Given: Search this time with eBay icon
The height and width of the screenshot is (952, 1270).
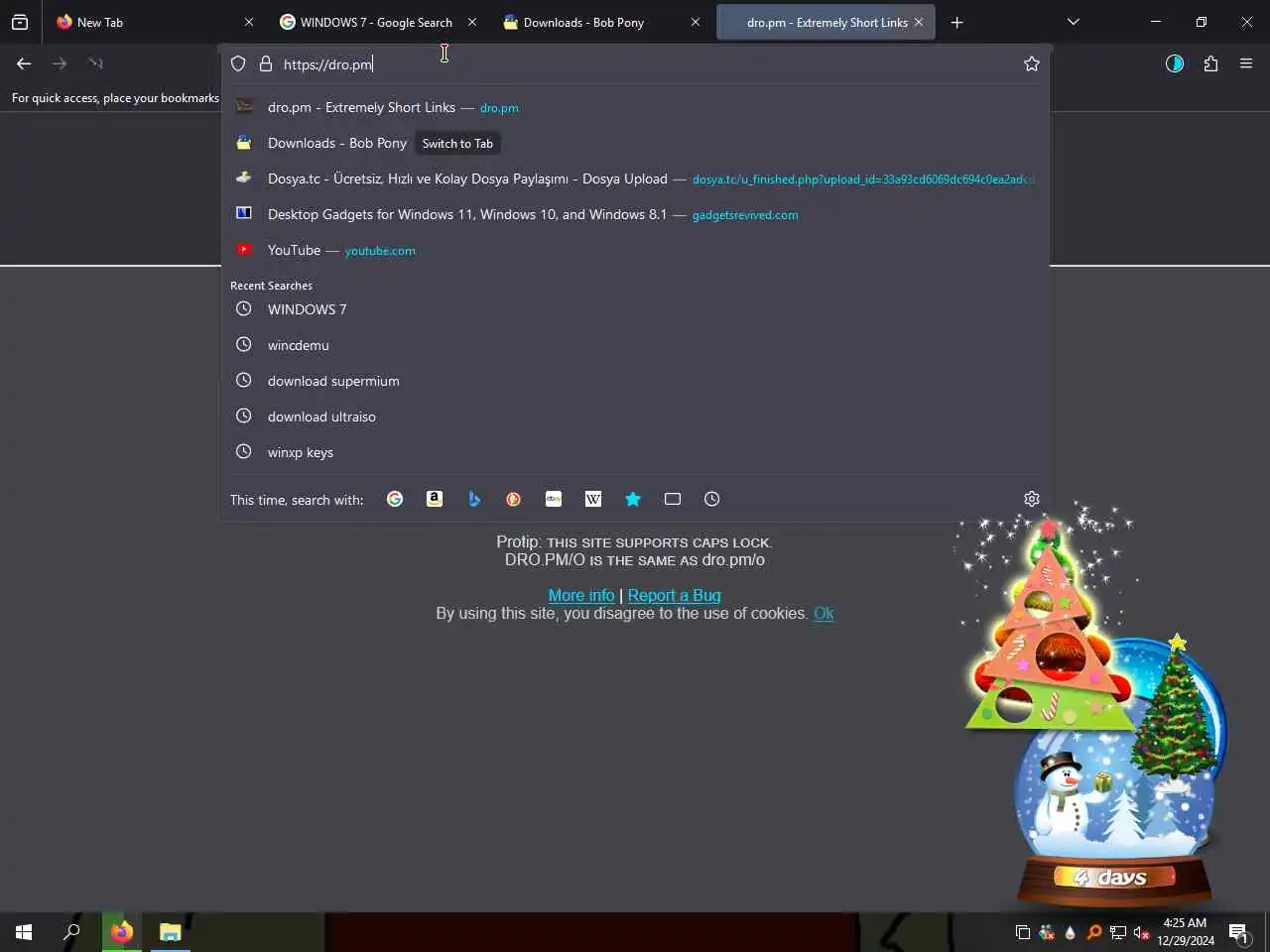Looking at the screenshot, I should [554, 499].
